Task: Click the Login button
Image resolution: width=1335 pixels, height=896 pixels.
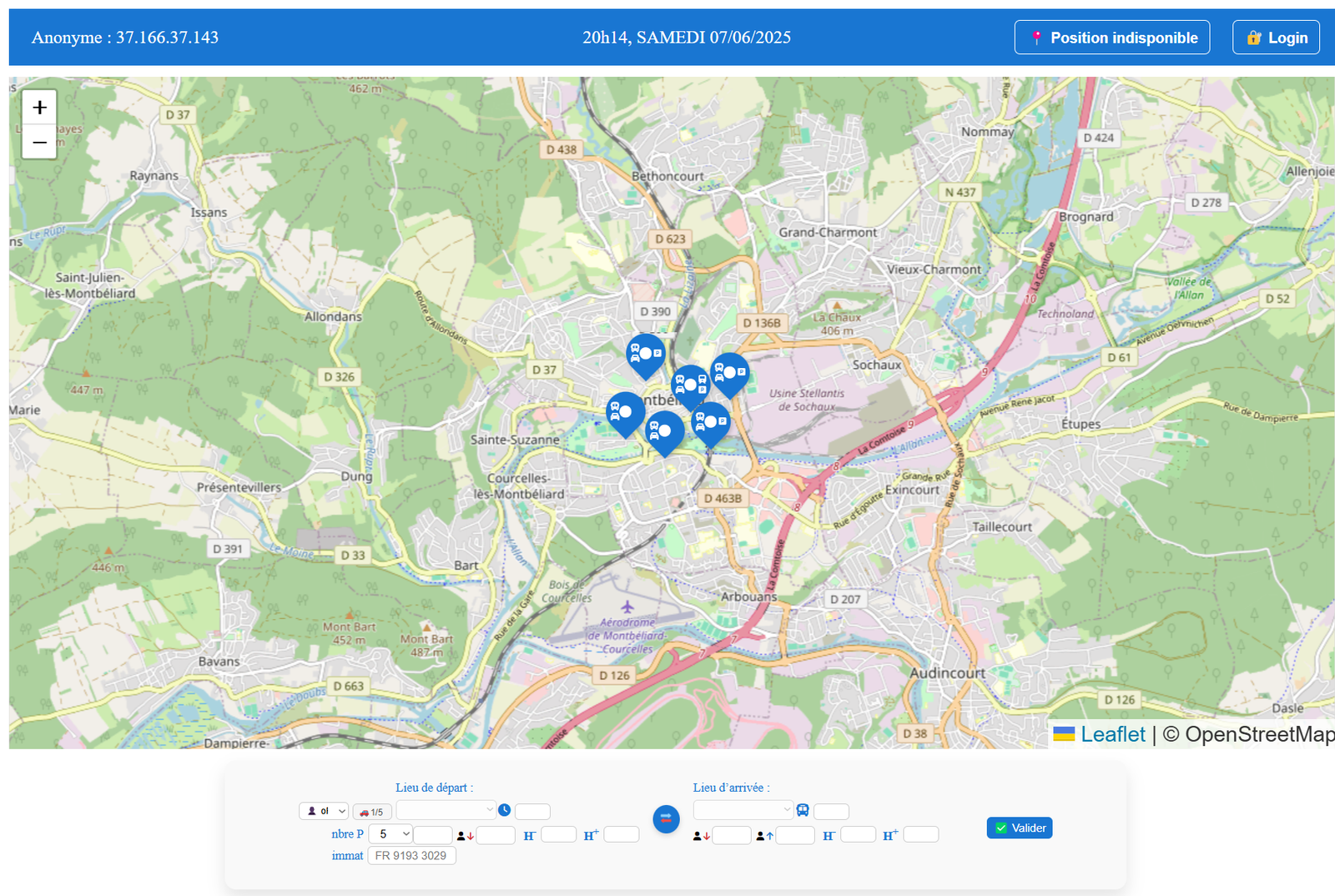Action: [1277, 38]
